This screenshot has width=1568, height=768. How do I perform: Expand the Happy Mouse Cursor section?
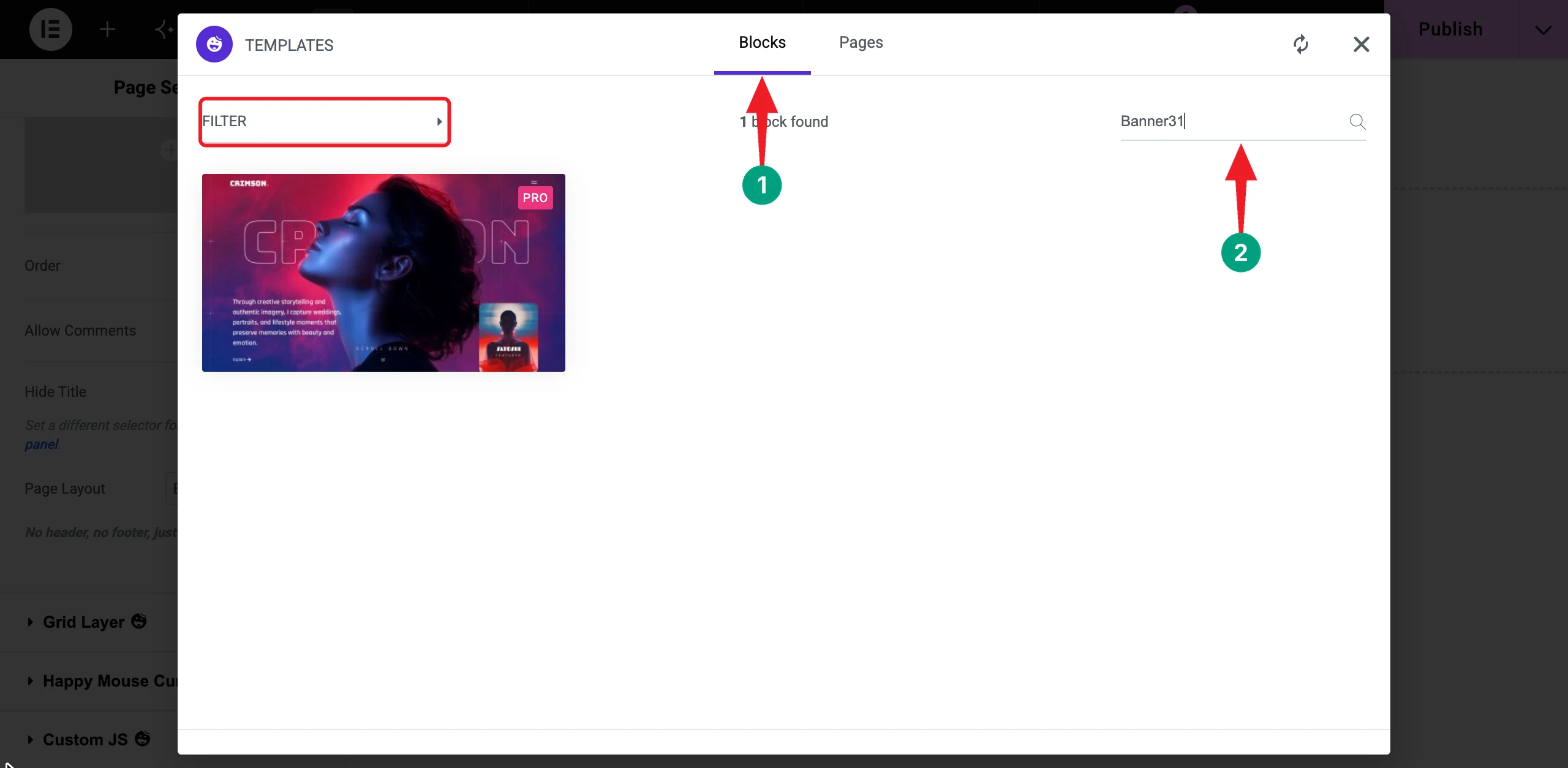(89, 680)
